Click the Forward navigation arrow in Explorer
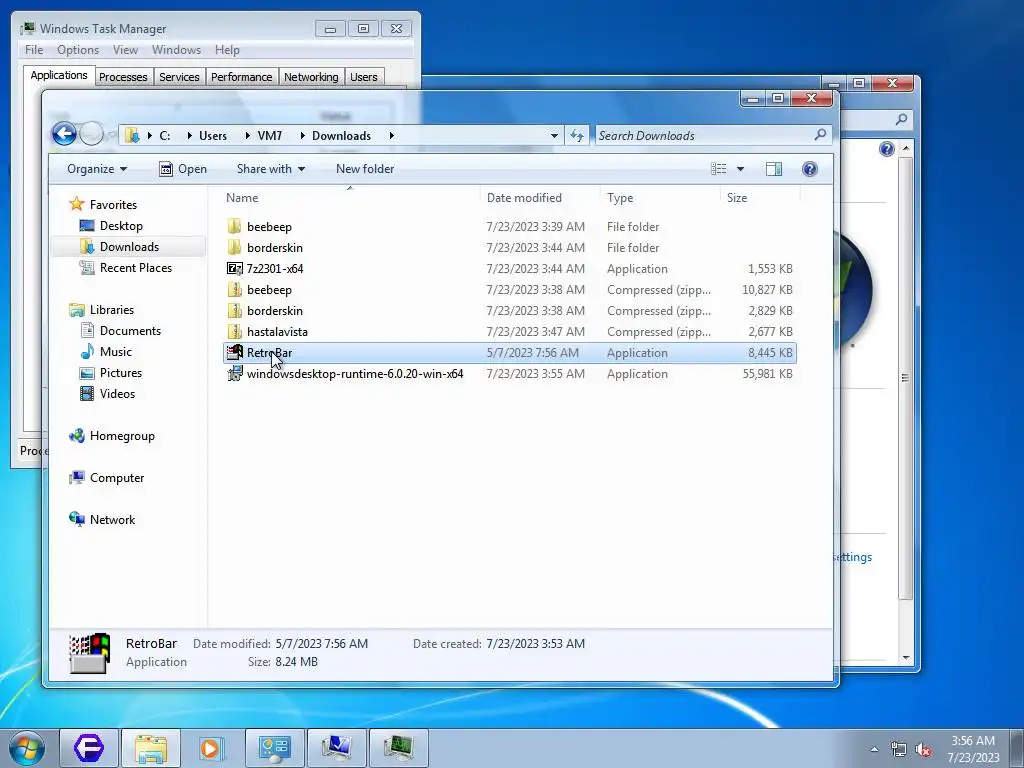This screenshot has width=1024, height=768. click(x=91, y=135)
